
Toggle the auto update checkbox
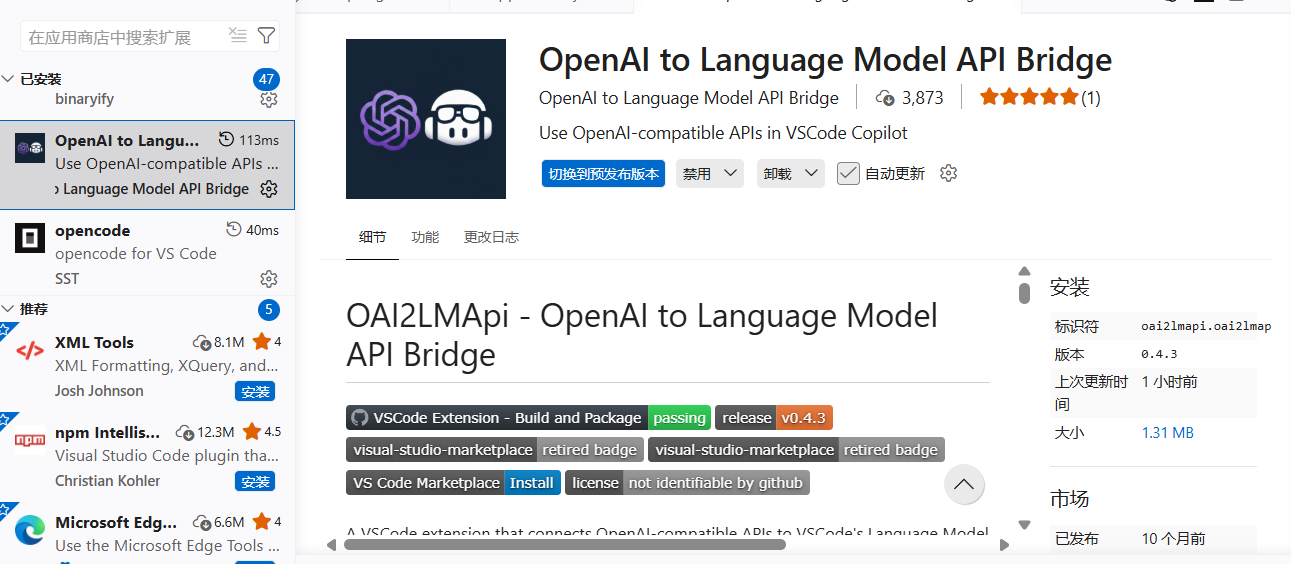[x=848, y=173]
